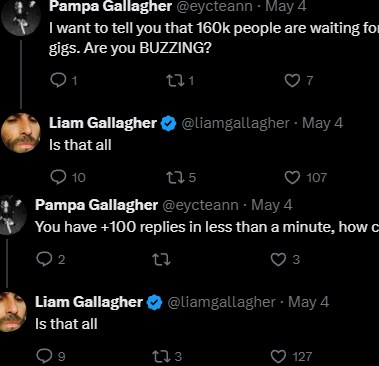Retweet Pampa's 160k people tweet

pos(174,80)
